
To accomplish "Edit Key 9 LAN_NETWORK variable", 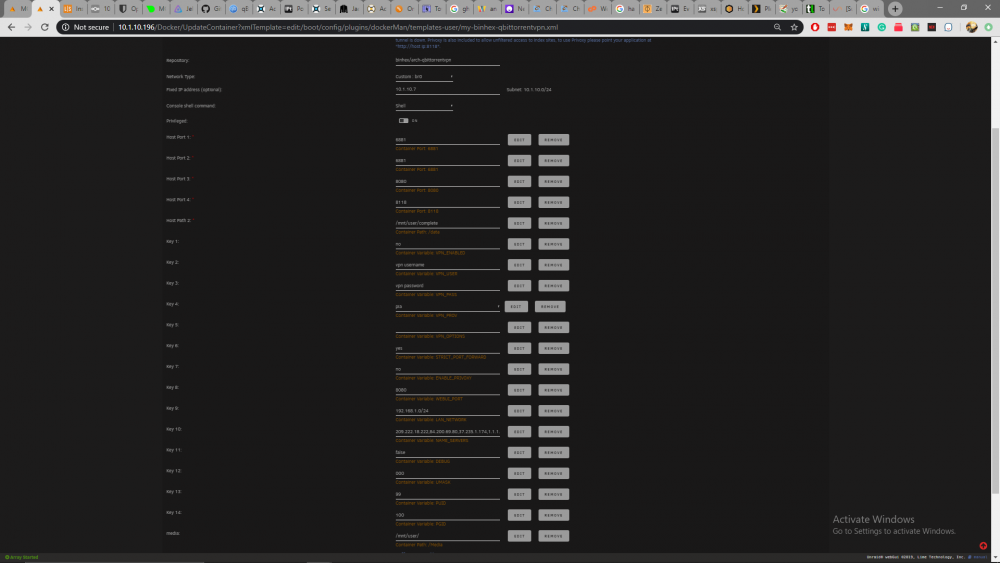I will (519, 411).
